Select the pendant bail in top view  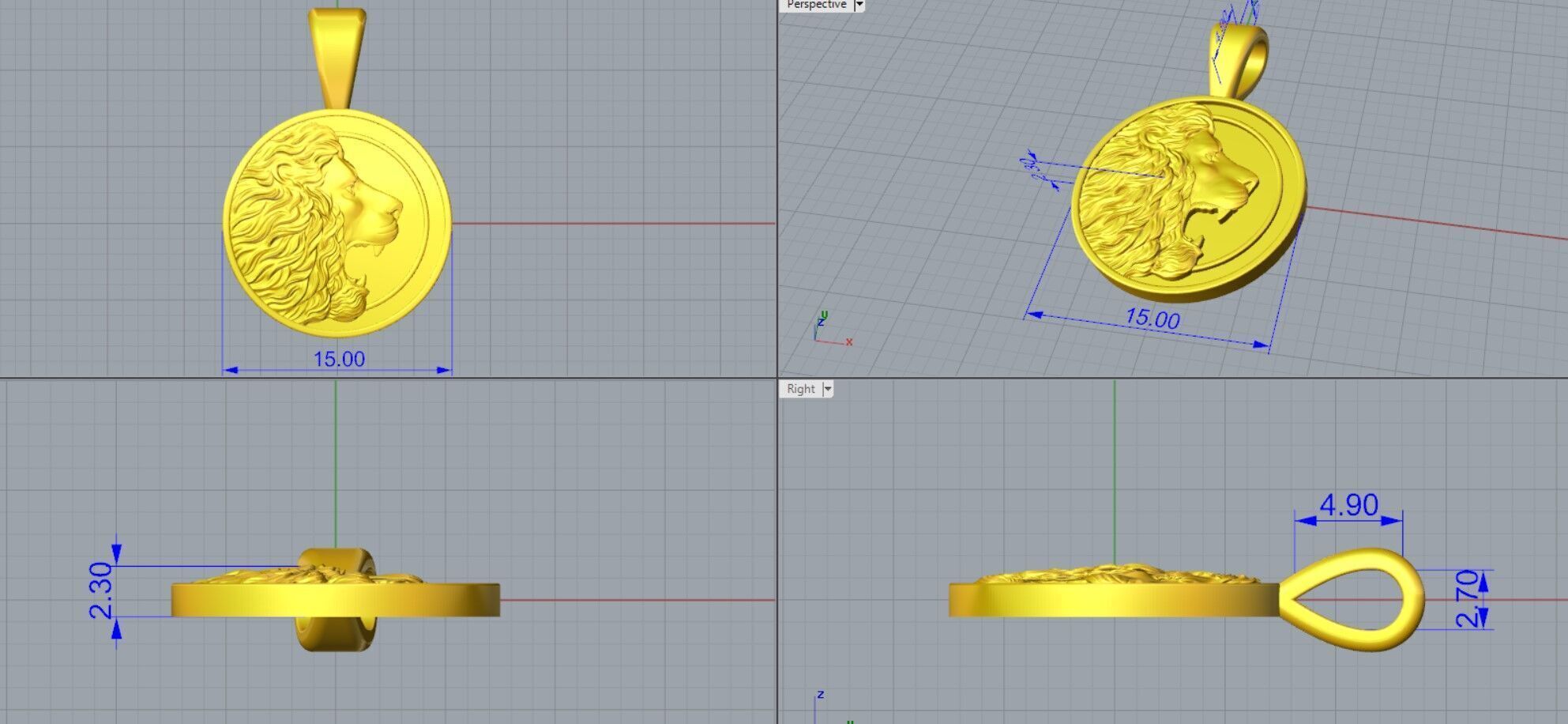point(337,58)
